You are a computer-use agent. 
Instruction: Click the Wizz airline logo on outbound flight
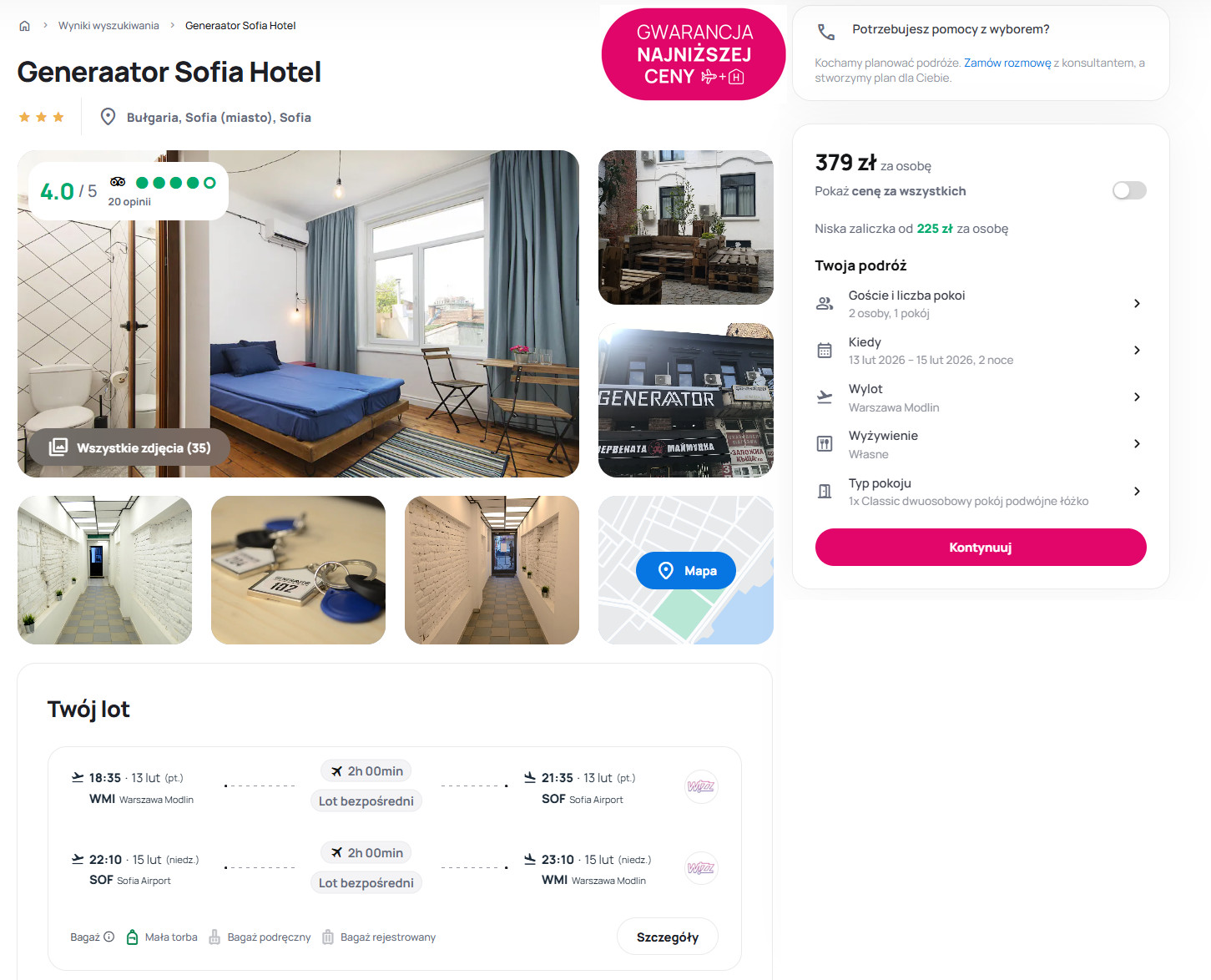(x=701, y=786)
